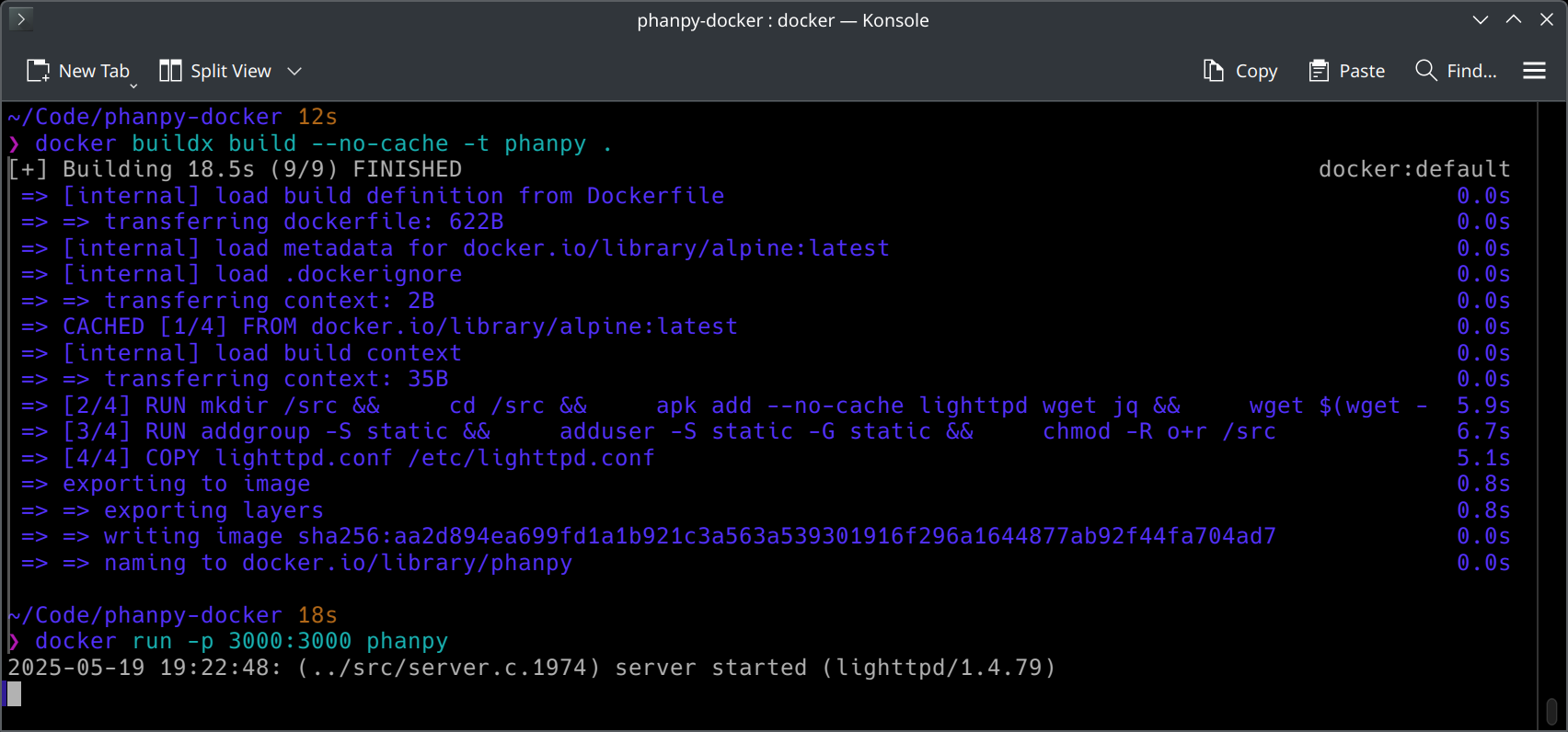Click 'naming to docker.io/library/phanpy' line
This screenshot has height=732, width=1568.
(296, 563)
